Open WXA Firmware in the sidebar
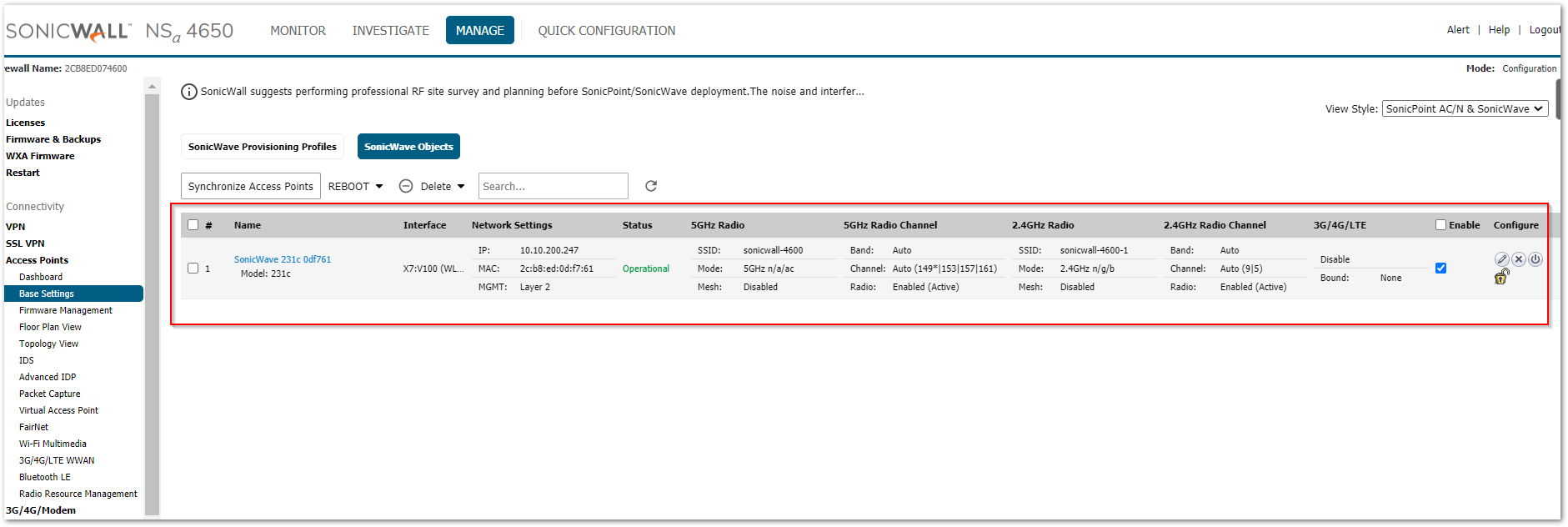The image size is (1568, 527). coord(40,156)
